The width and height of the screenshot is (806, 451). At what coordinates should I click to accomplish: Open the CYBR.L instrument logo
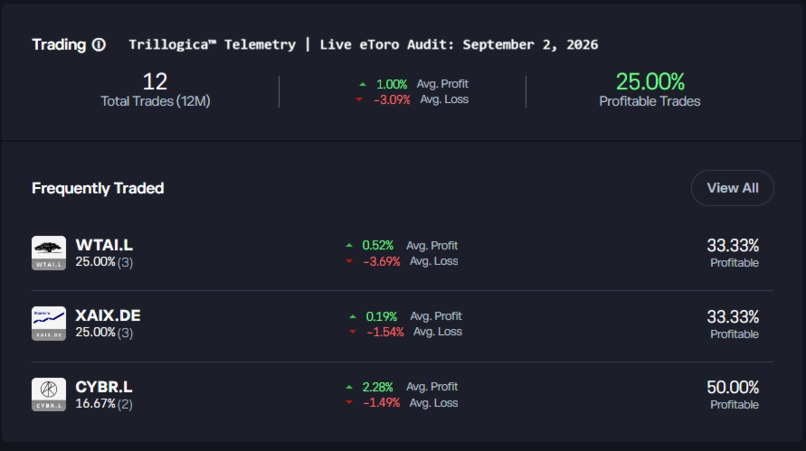(x=49, y=394)
